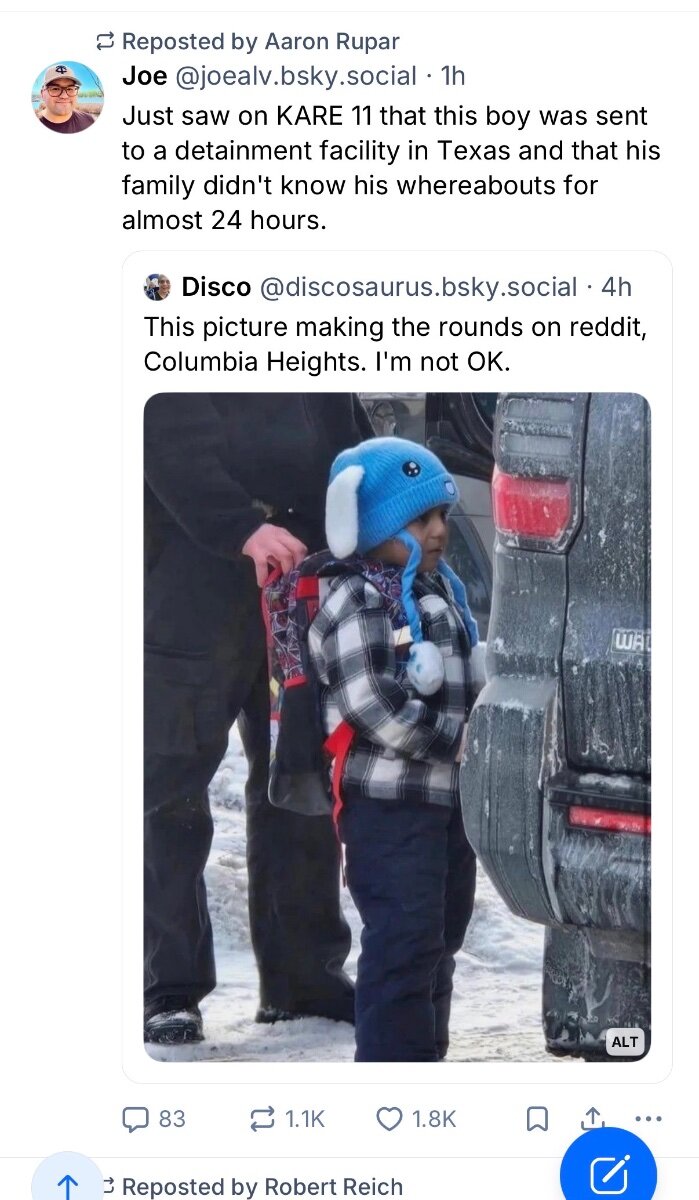Open the quoted post text about Columbia Heights

coord(395,345)
